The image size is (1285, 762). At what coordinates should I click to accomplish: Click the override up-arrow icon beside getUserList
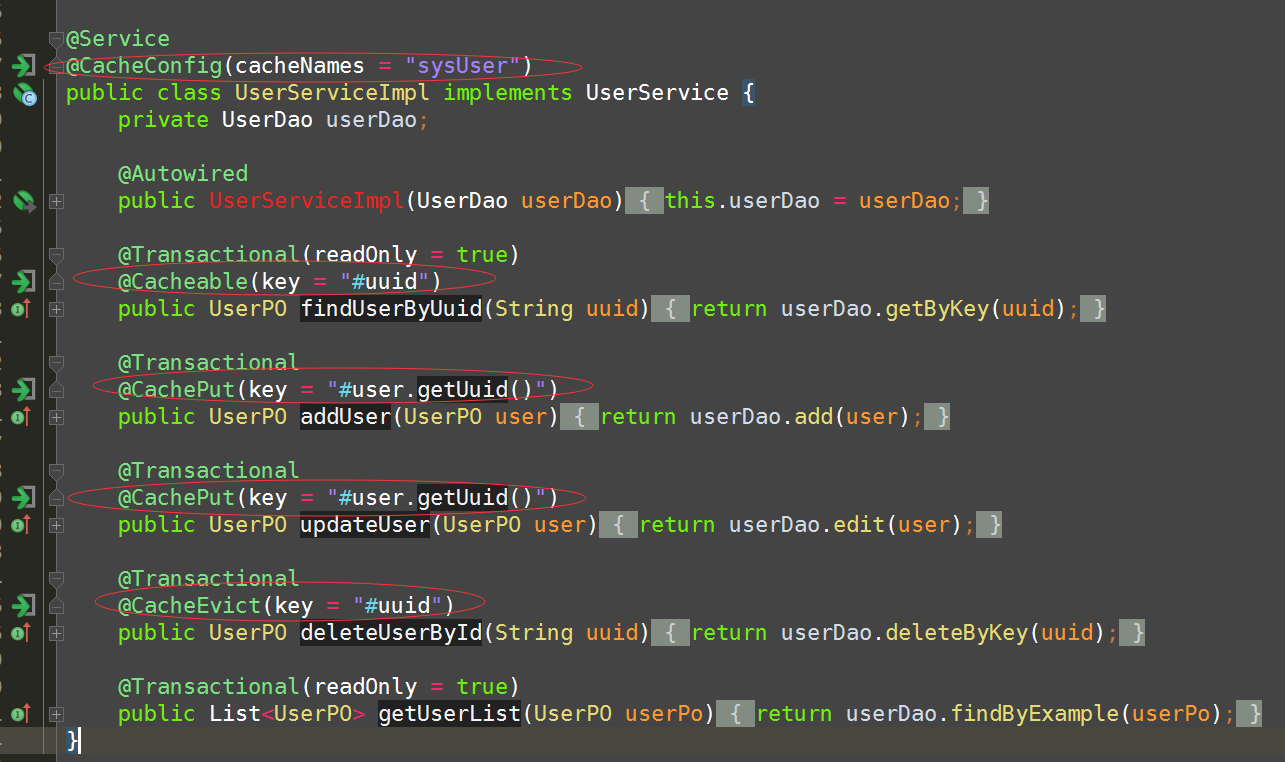[x=20, y=713]
